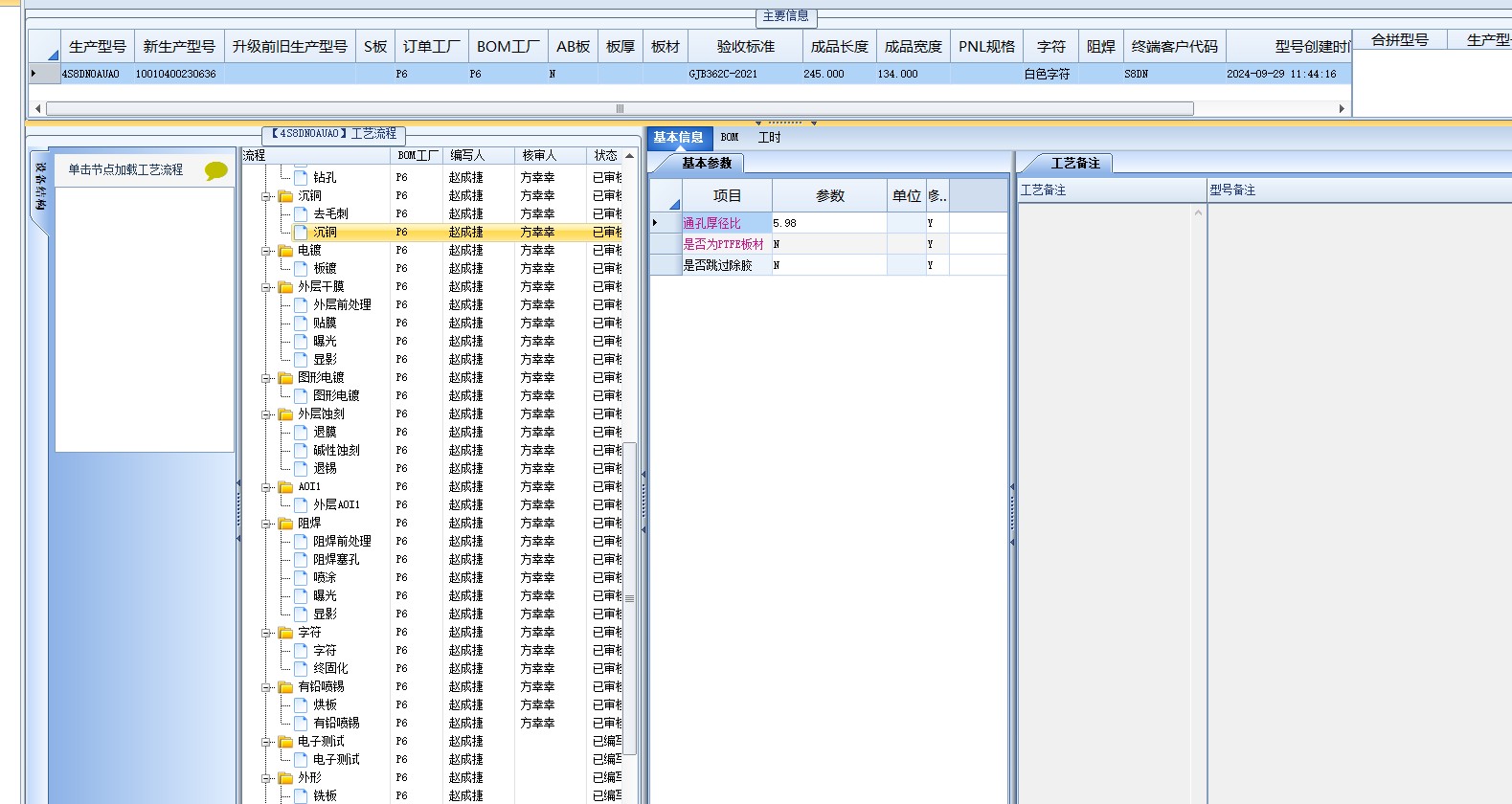
Task: Click the 是否为PTFE板材 row
Action: (828, 244)
